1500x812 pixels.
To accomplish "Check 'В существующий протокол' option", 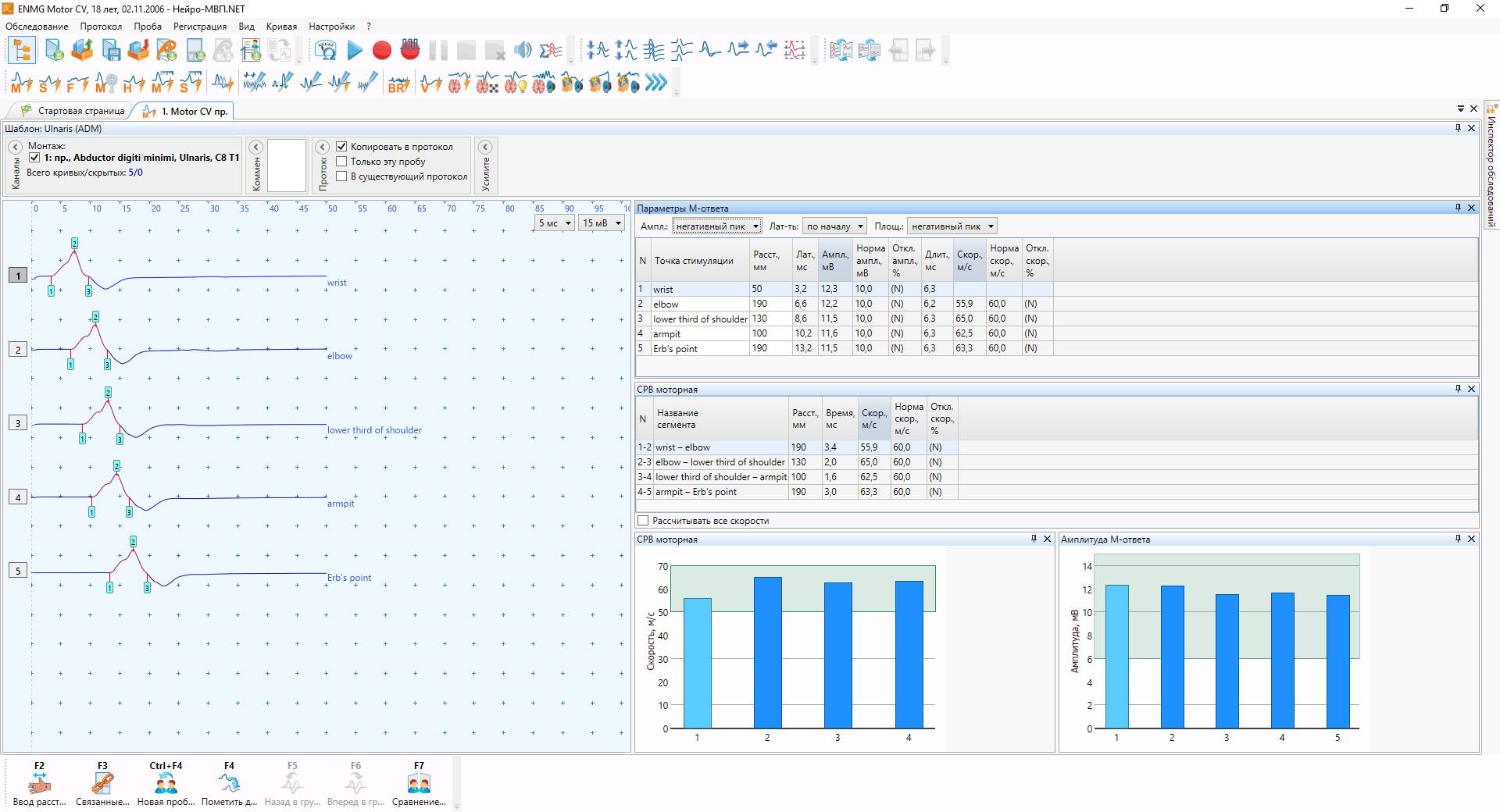I will (341, 176).
